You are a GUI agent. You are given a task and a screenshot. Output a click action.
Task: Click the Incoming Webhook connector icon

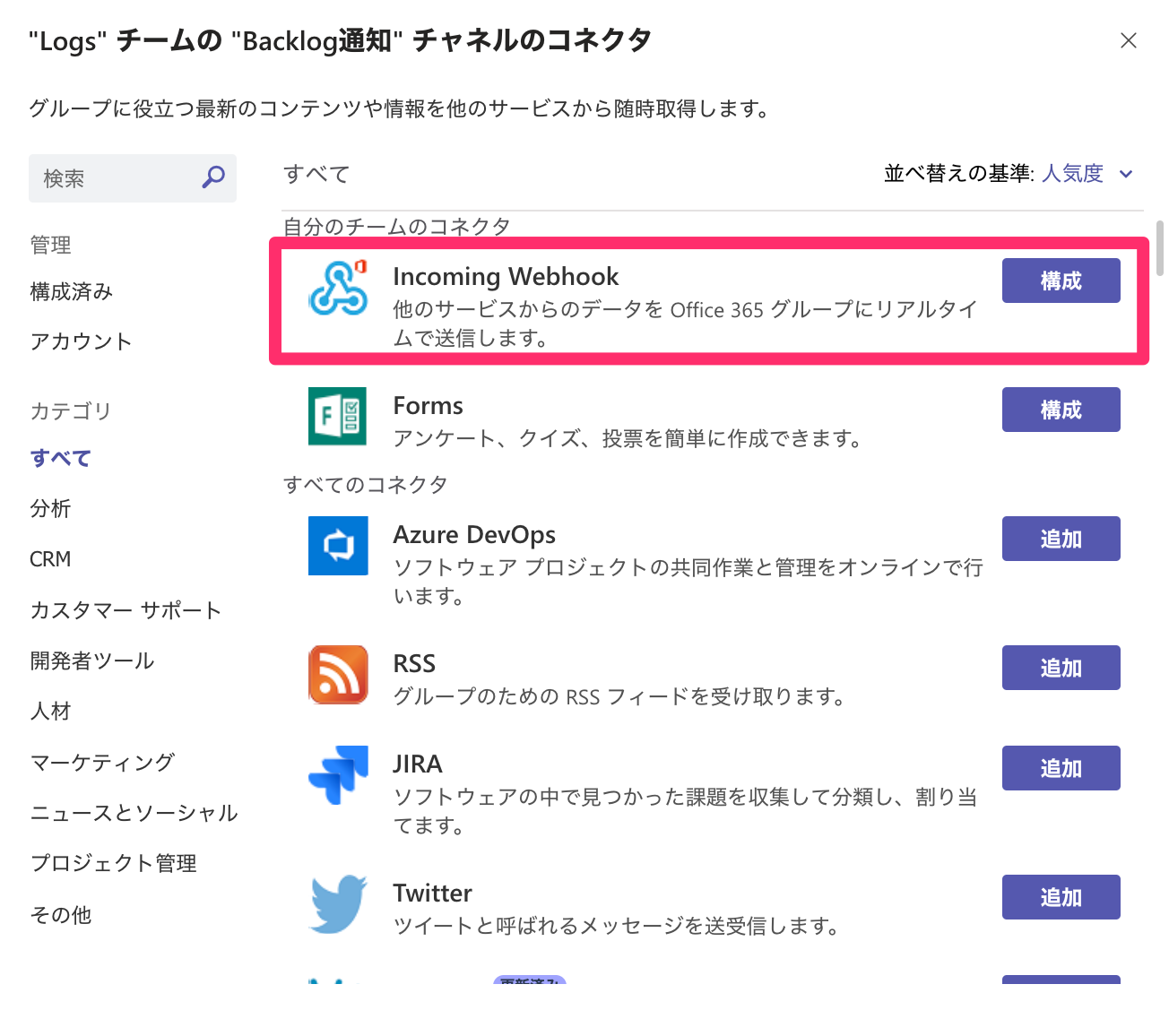pos(338,288)
